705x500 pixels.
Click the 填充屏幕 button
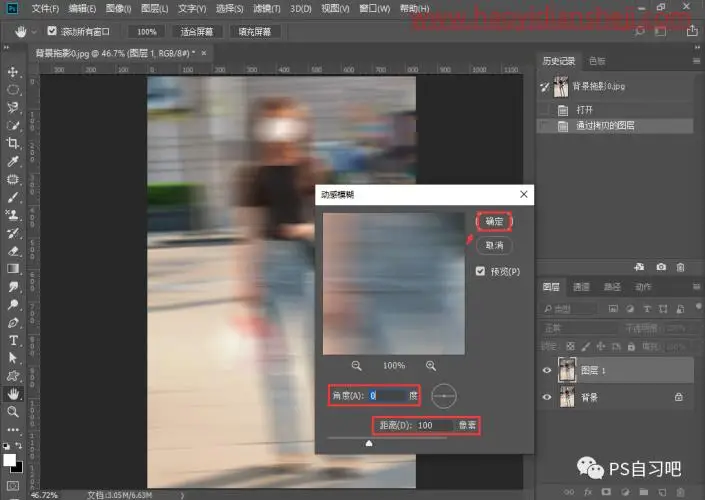coord(255,31)
